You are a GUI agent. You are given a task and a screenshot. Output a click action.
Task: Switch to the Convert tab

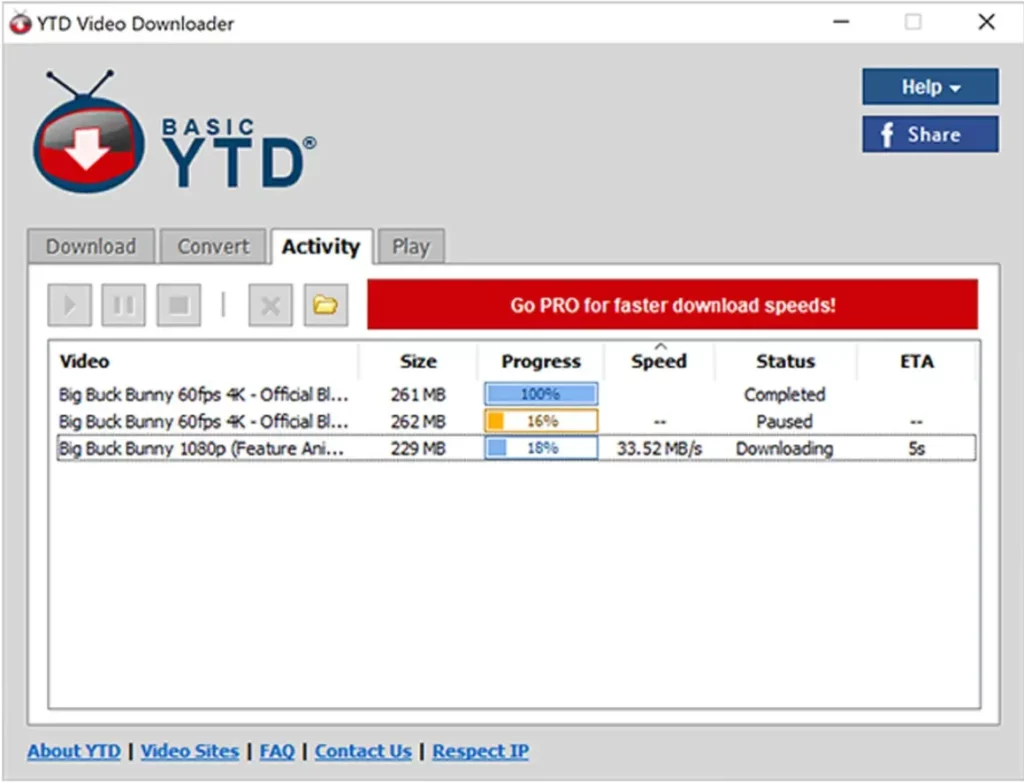pos(212,245)
